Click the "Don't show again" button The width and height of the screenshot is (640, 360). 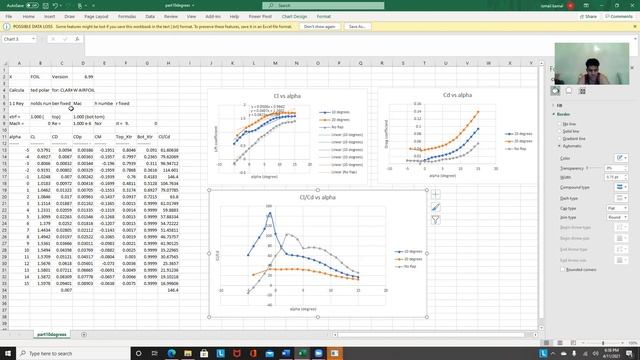320,27
